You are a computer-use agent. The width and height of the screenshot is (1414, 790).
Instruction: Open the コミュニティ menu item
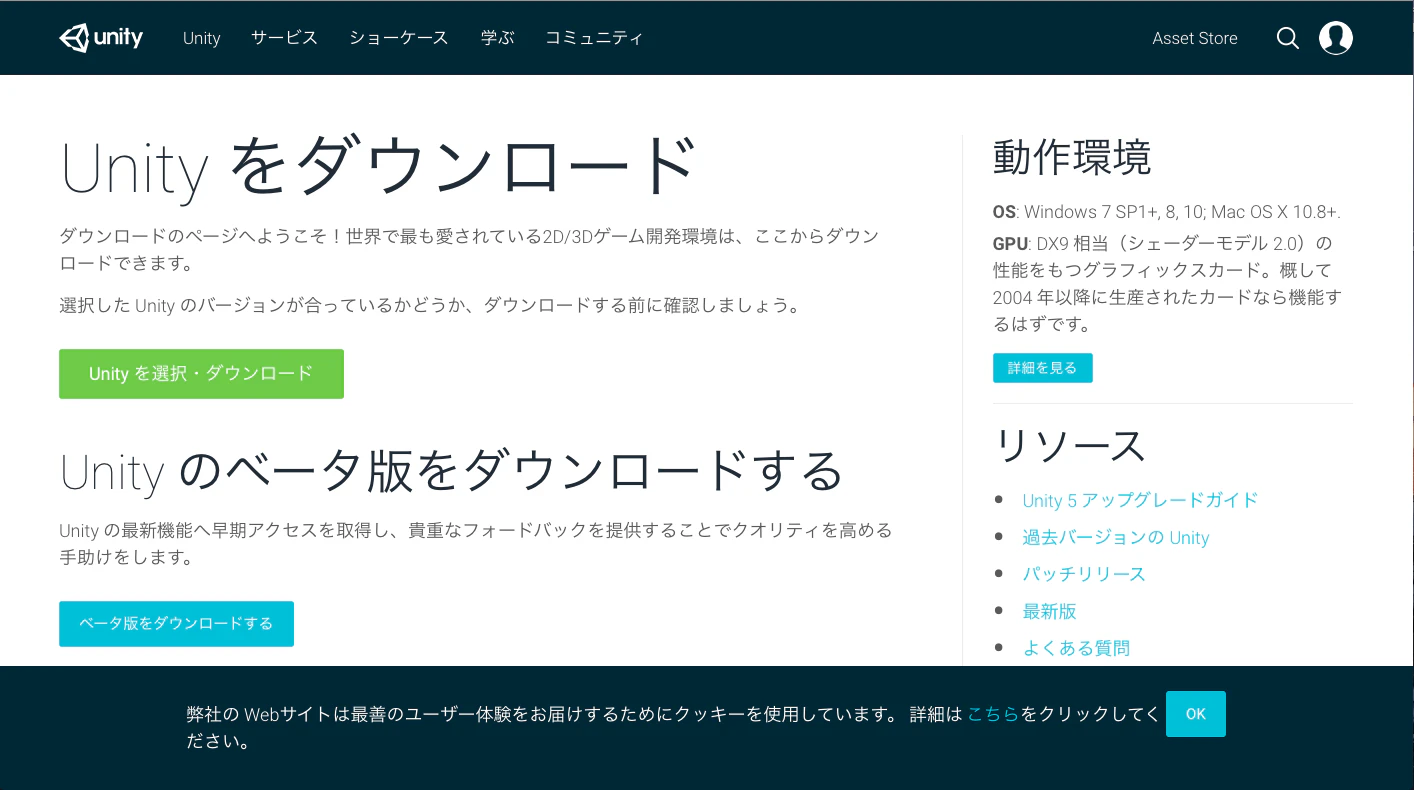point(594,38)
